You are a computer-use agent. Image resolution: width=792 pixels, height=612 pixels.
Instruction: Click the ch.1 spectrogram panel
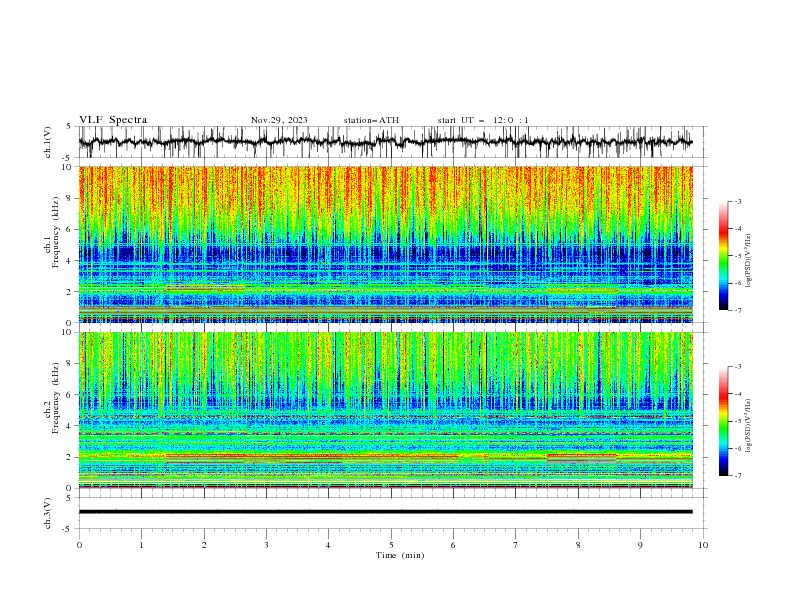pyautogui.click(x=386, y=244)
